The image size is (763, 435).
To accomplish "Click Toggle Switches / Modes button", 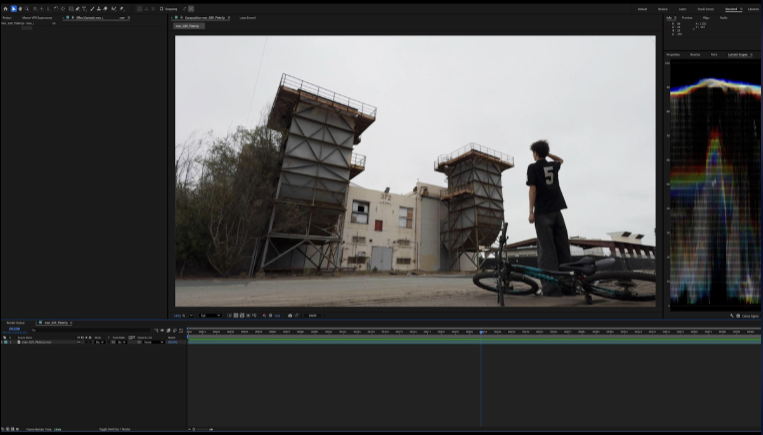I will [114, 429].
